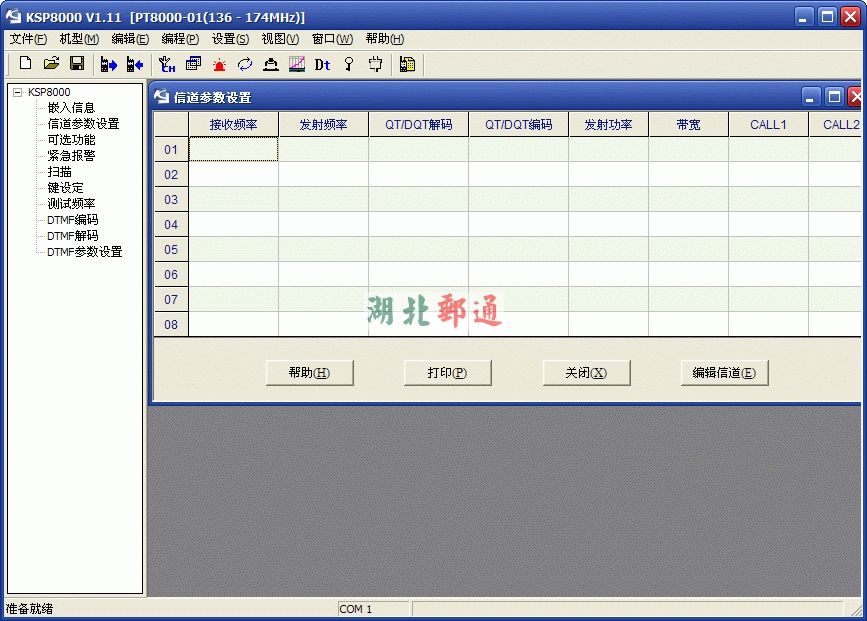This screenshot has height=621, width=867.
Task: Click the read from radio icon
Action: coord(109,64)
